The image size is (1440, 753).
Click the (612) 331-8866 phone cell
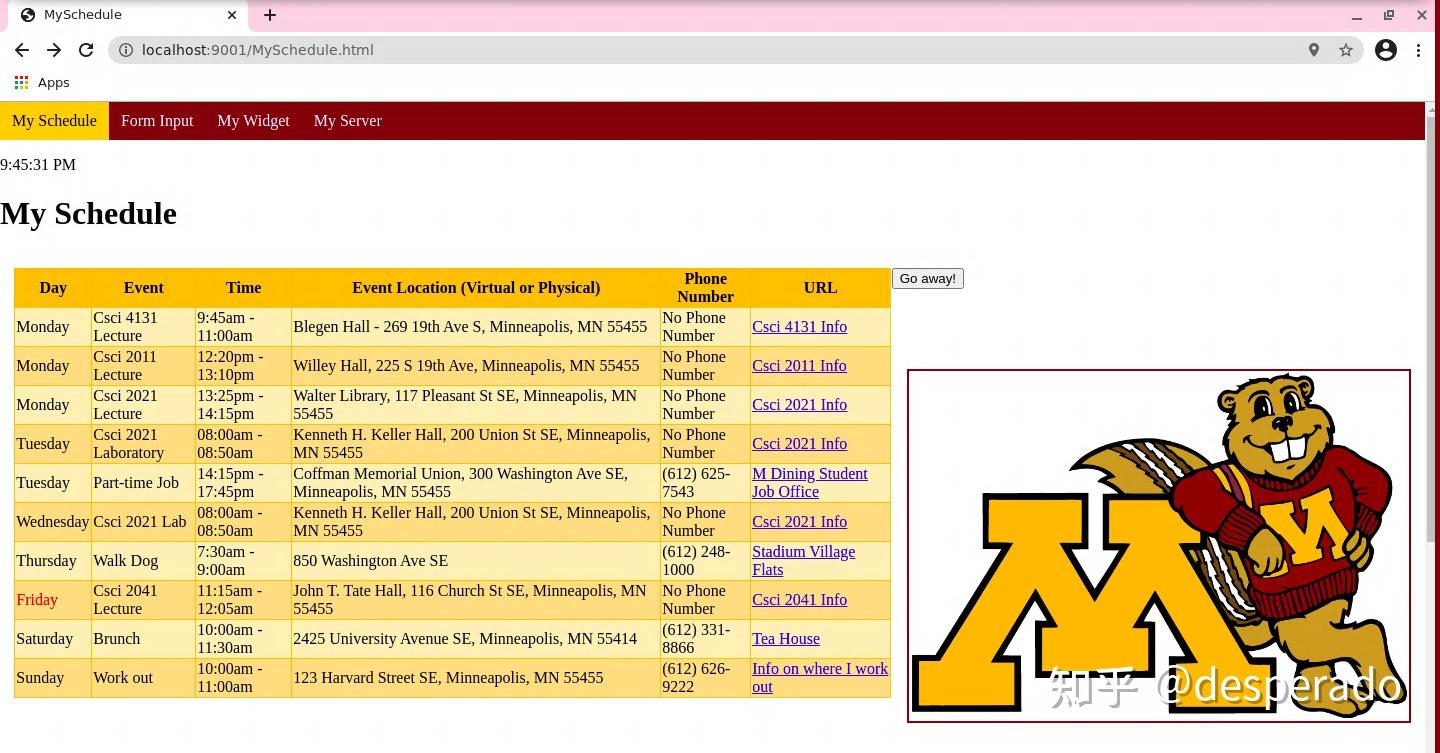click(x=705, y=639)
